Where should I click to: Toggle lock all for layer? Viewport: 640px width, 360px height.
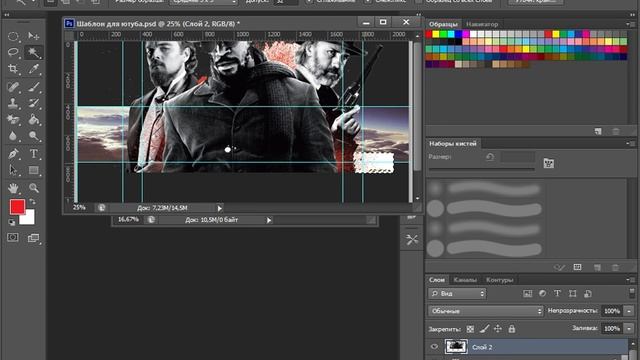[x=512, y=329]
